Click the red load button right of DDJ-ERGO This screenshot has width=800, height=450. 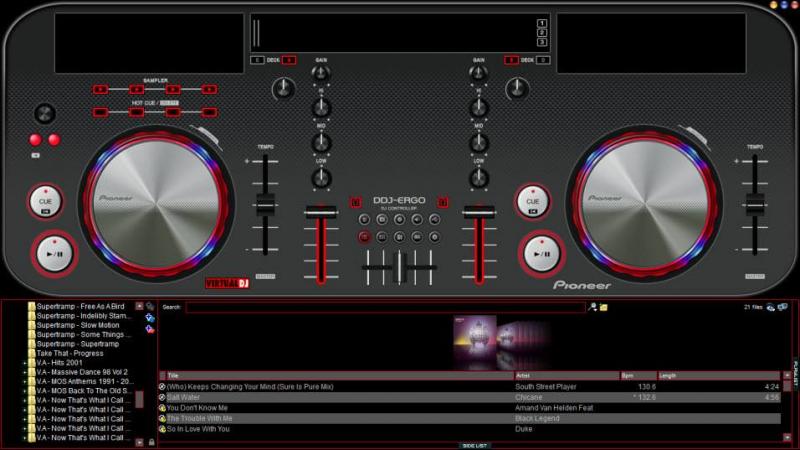pyautogui.click(x=443, y=203)
